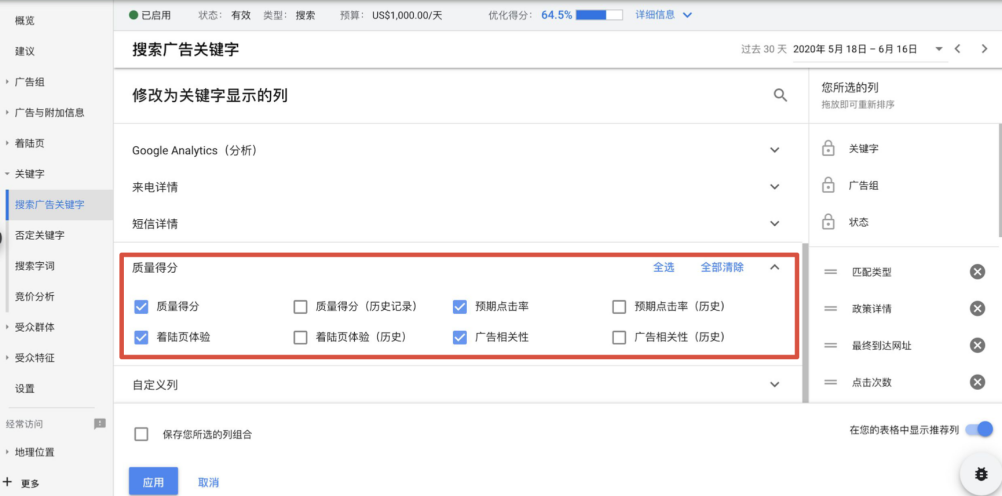Click the plus icon for 更多
Screen dimensions: 1002x496
8,482
